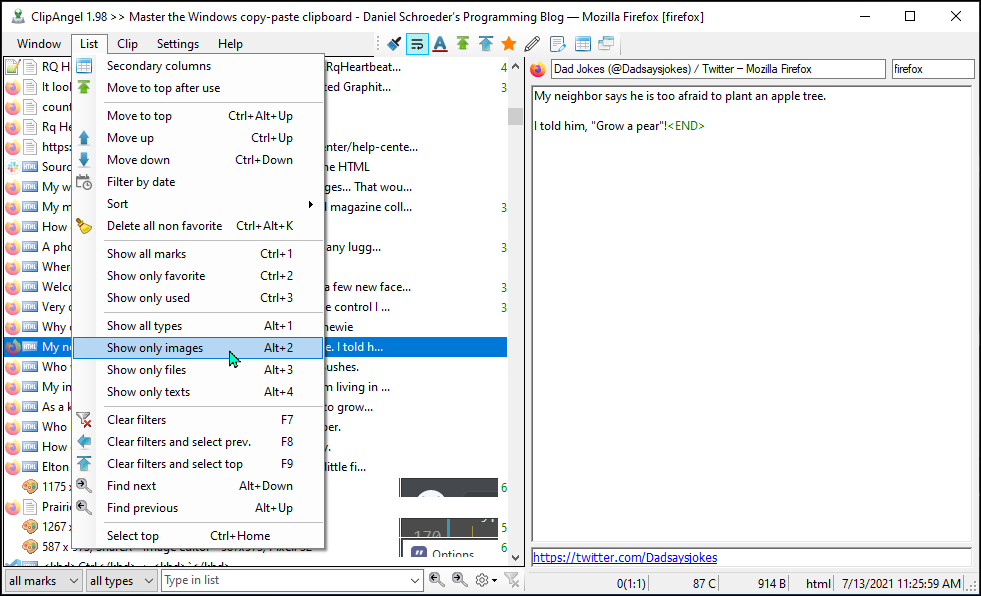The image size is (981, 596).
Task: Click broom icon for Delete all non favorite
Action: pyautogui.click(x=84, y=226)
